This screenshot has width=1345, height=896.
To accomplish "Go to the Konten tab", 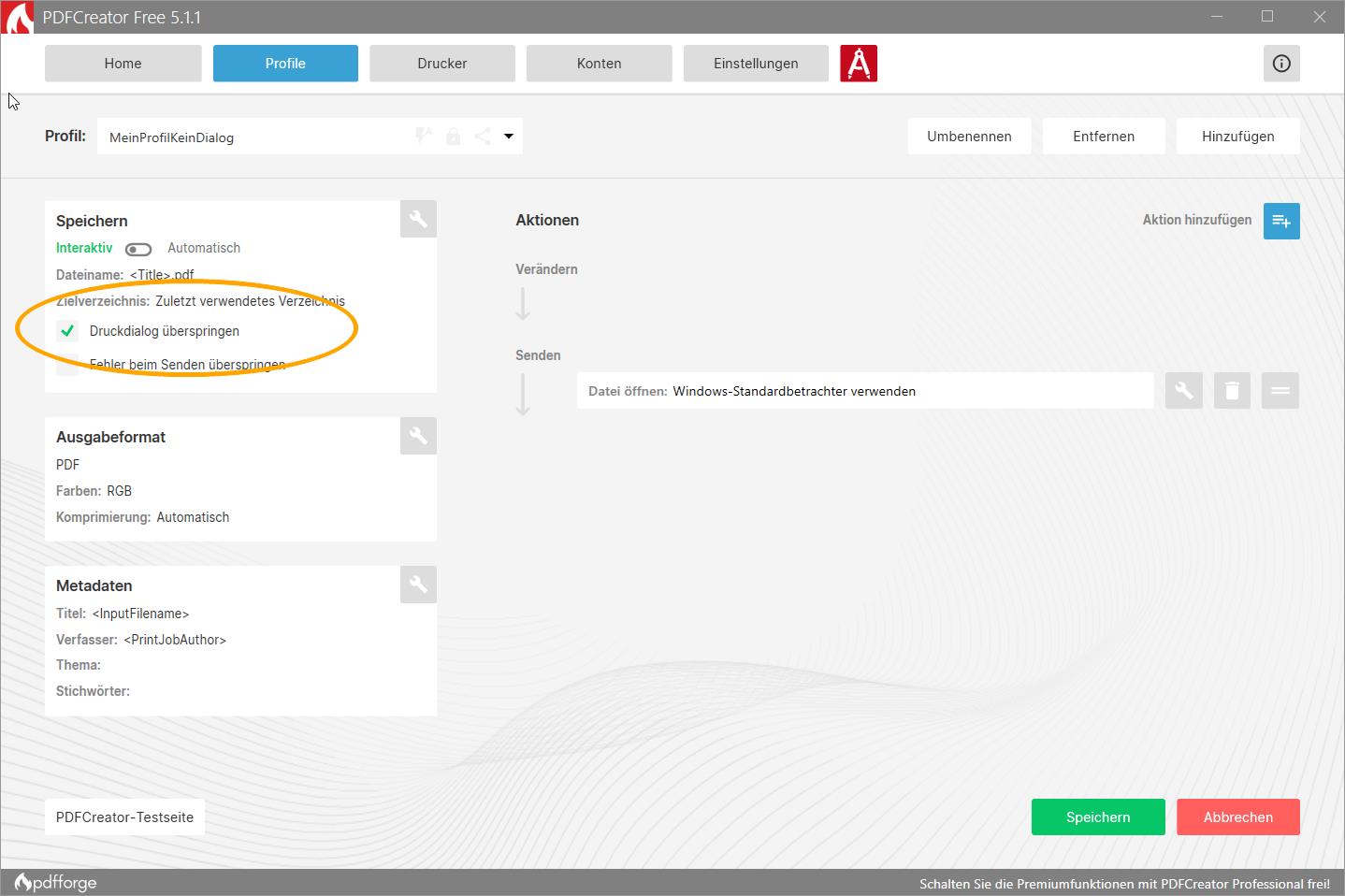I will point(600,64).
